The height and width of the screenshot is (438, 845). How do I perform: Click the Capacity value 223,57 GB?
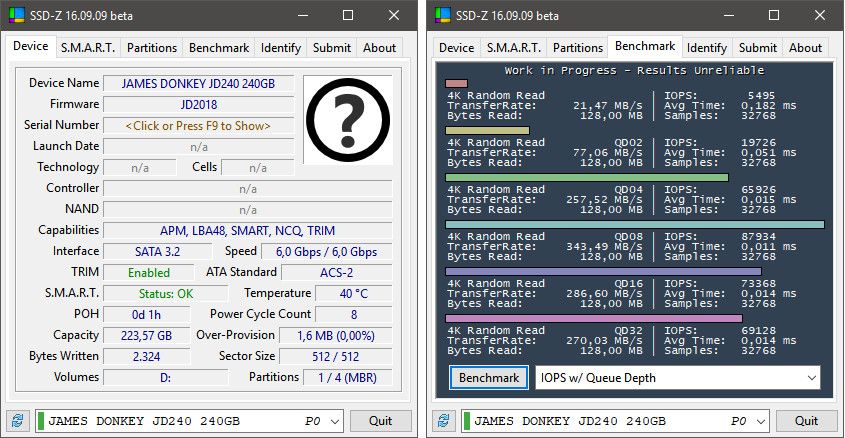pos(147,336)
